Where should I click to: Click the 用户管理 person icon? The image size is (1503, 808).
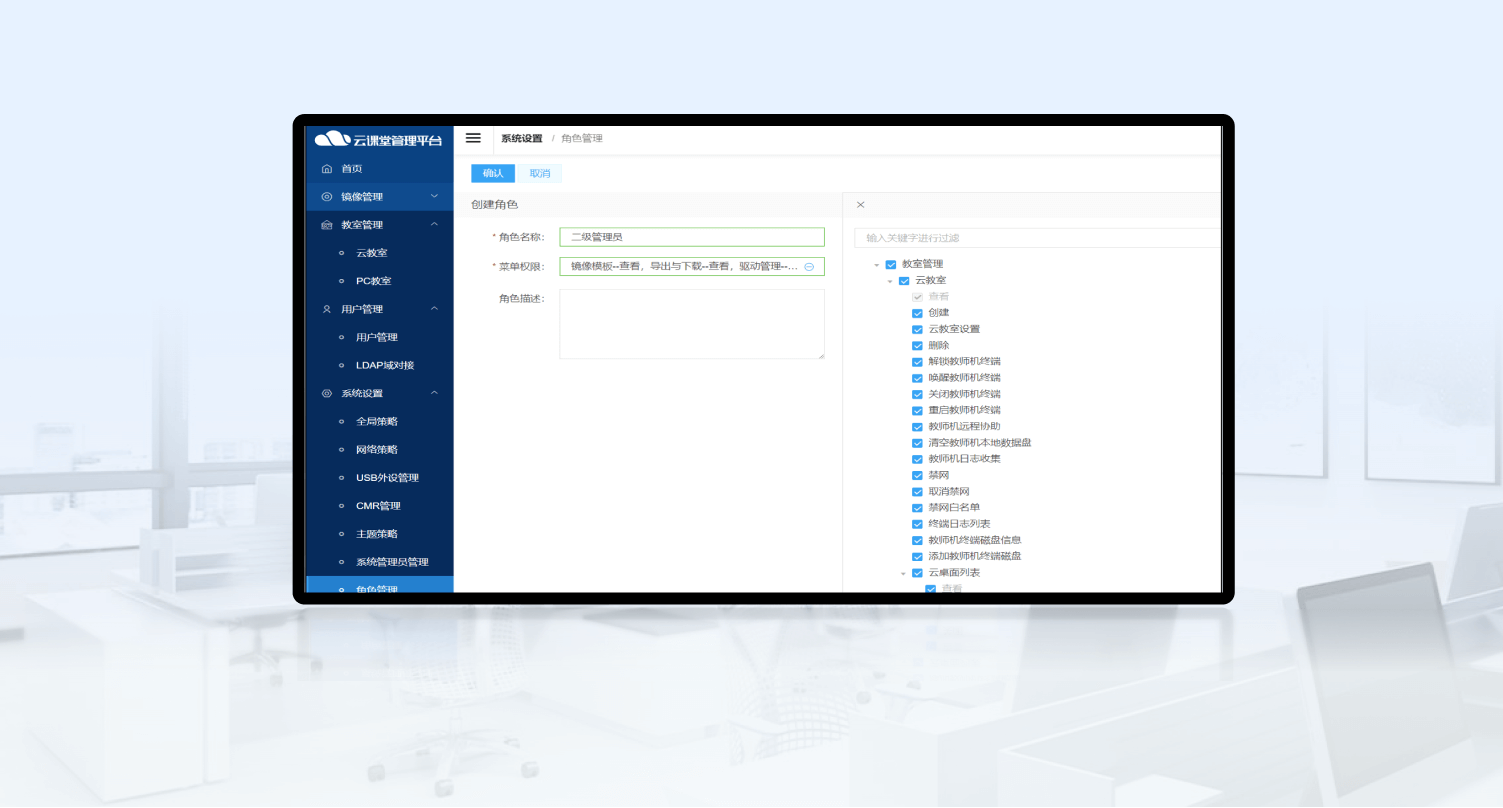point(326,309)
